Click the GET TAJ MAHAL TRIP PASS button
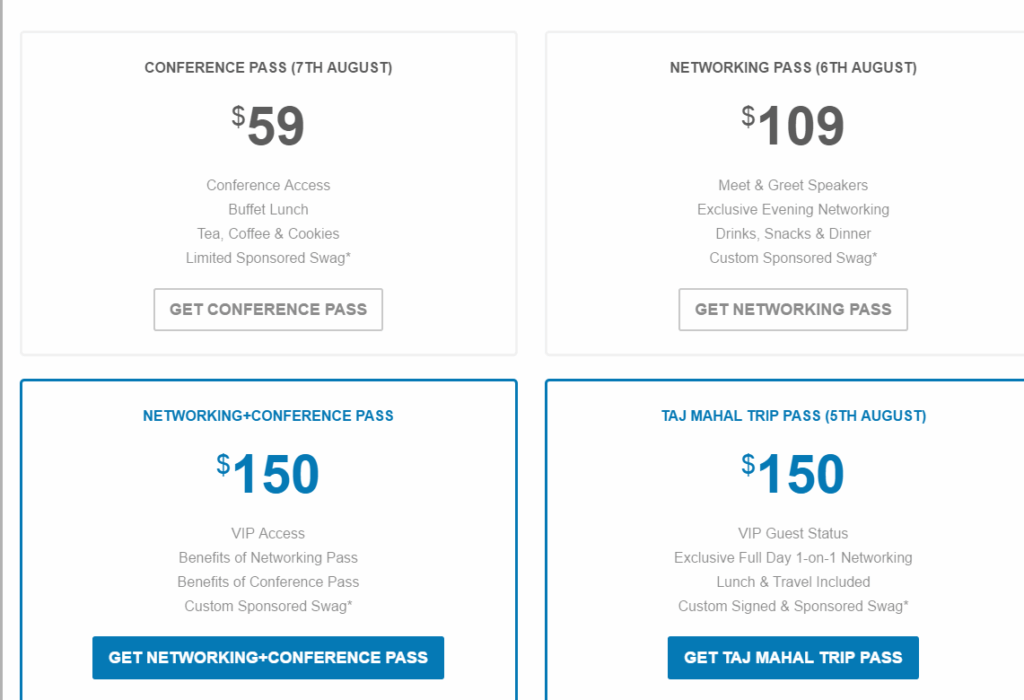 pyautogui.click(x=792, y=658)
